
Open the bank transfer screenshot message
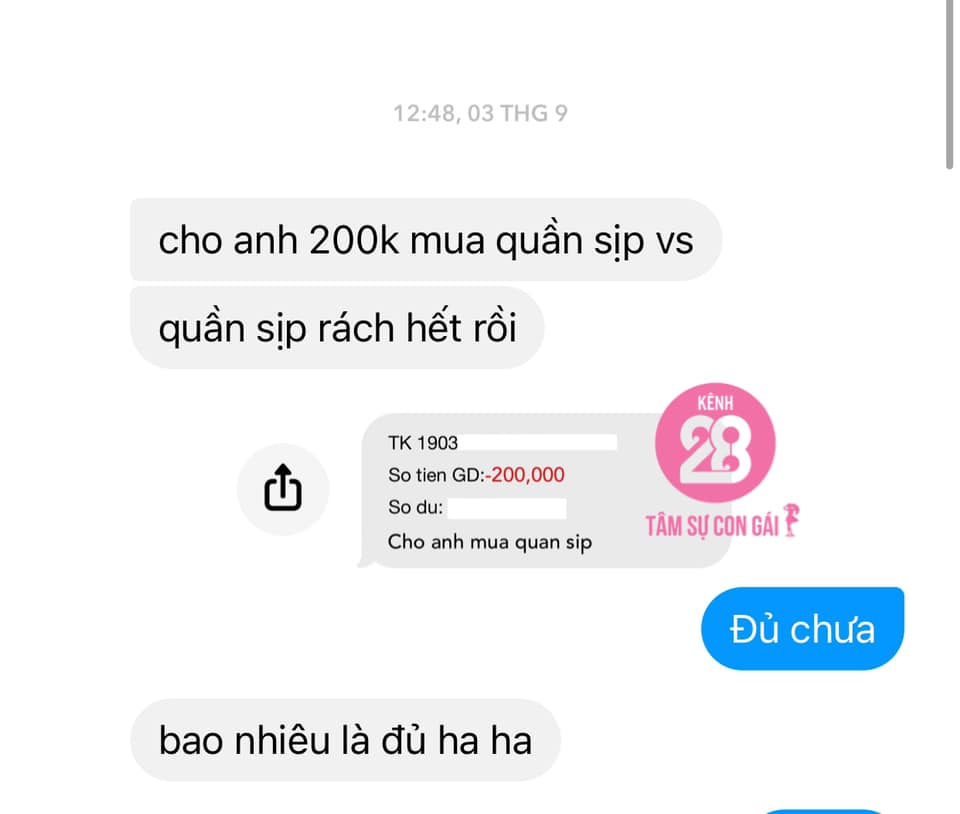pyautogui.click(x=544, y=491)
